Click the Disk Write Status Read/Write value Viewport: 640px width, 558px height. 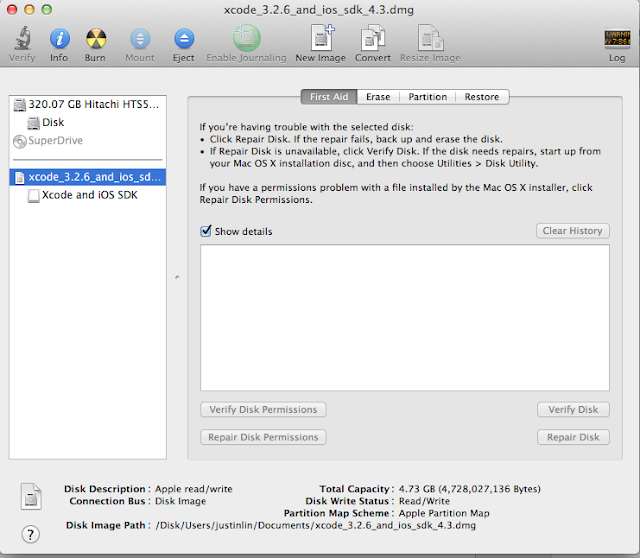tap(424, 501)
